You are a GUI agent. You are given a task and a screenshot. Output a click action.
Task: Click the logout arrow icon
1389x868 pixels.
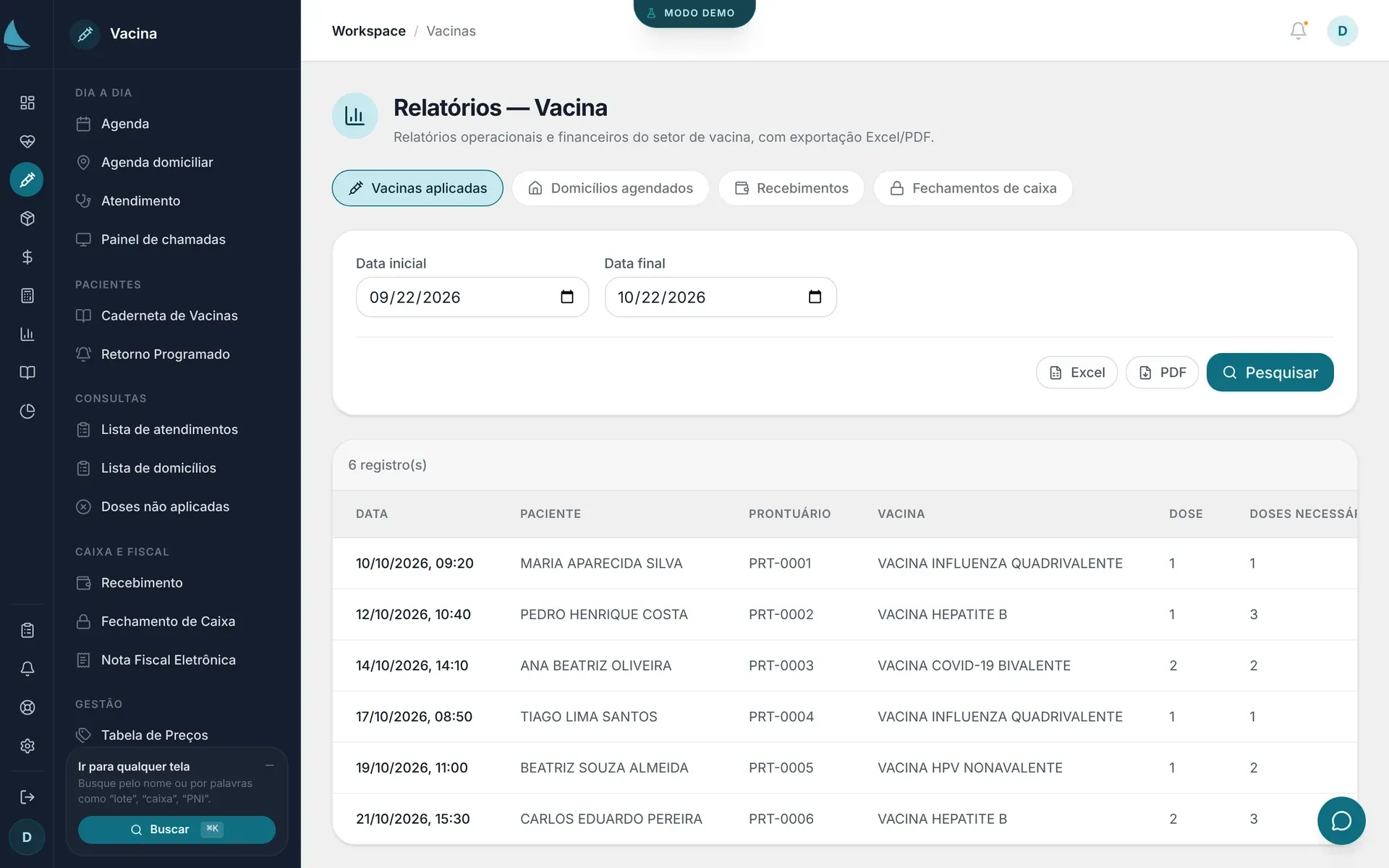(27, 797)
